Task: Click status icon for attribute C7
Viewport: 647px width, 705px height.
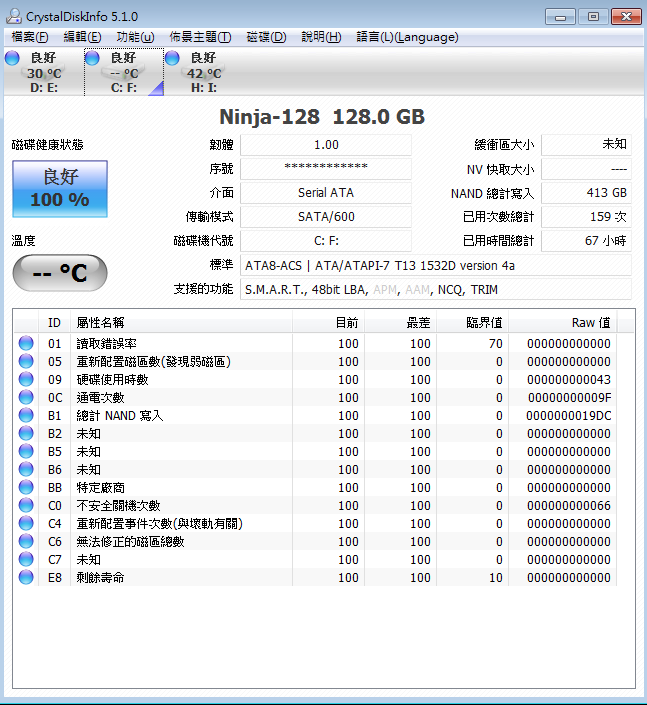Action: 26,559
